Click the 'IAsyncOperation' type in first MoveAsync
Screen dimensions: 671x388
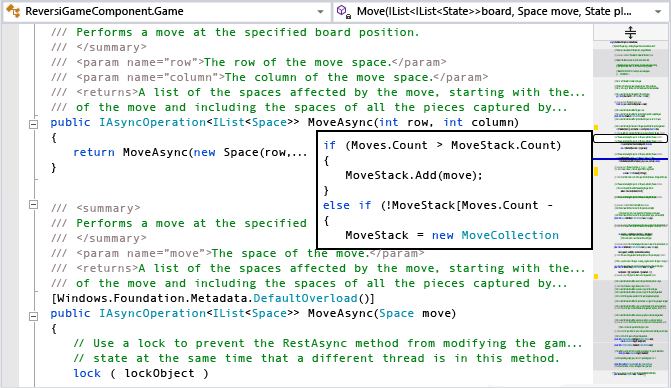click(152, 122)
